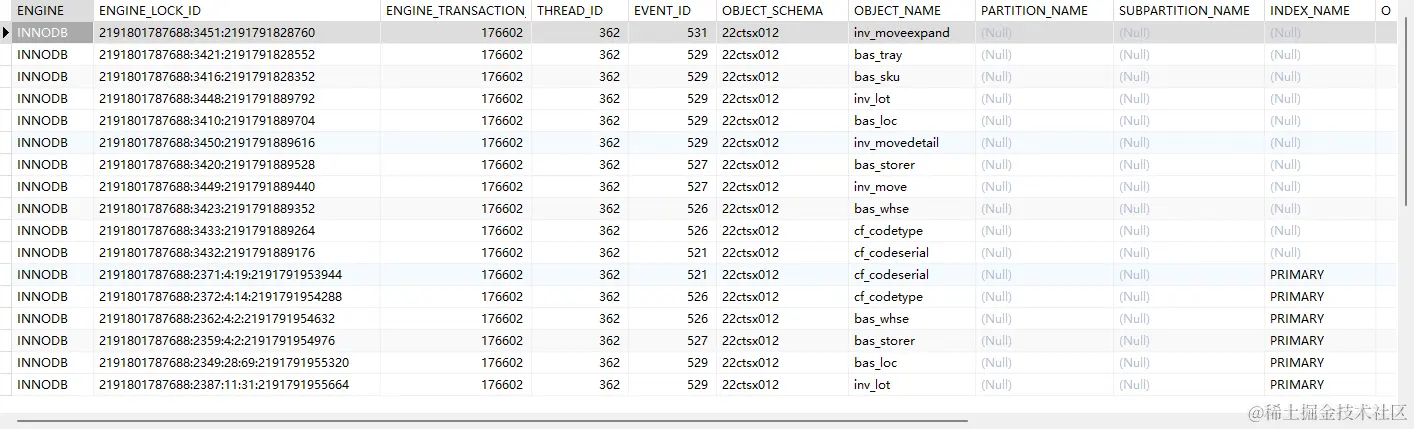Select the INNODB cell in the inv_moveexpand row
This screenshot has width=1414, height=429.
53,33
